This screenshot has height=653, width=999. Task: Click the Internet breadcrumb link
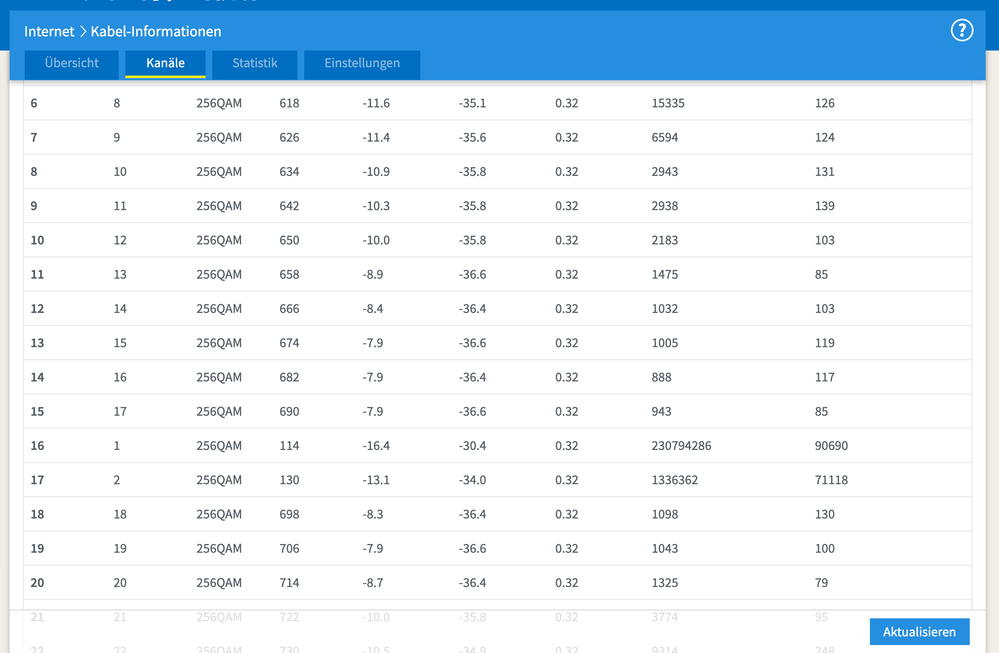click(49, 32)
